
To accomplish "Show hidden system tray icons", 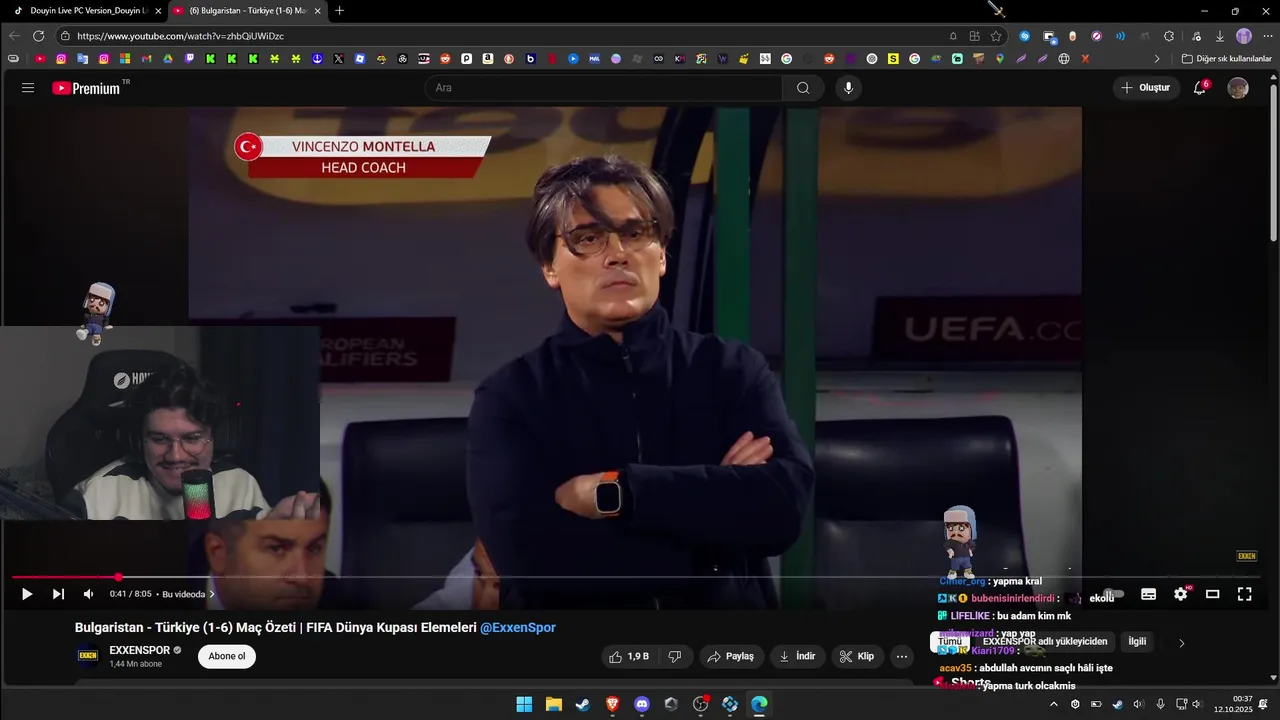I will click(x=1053, y=704).
